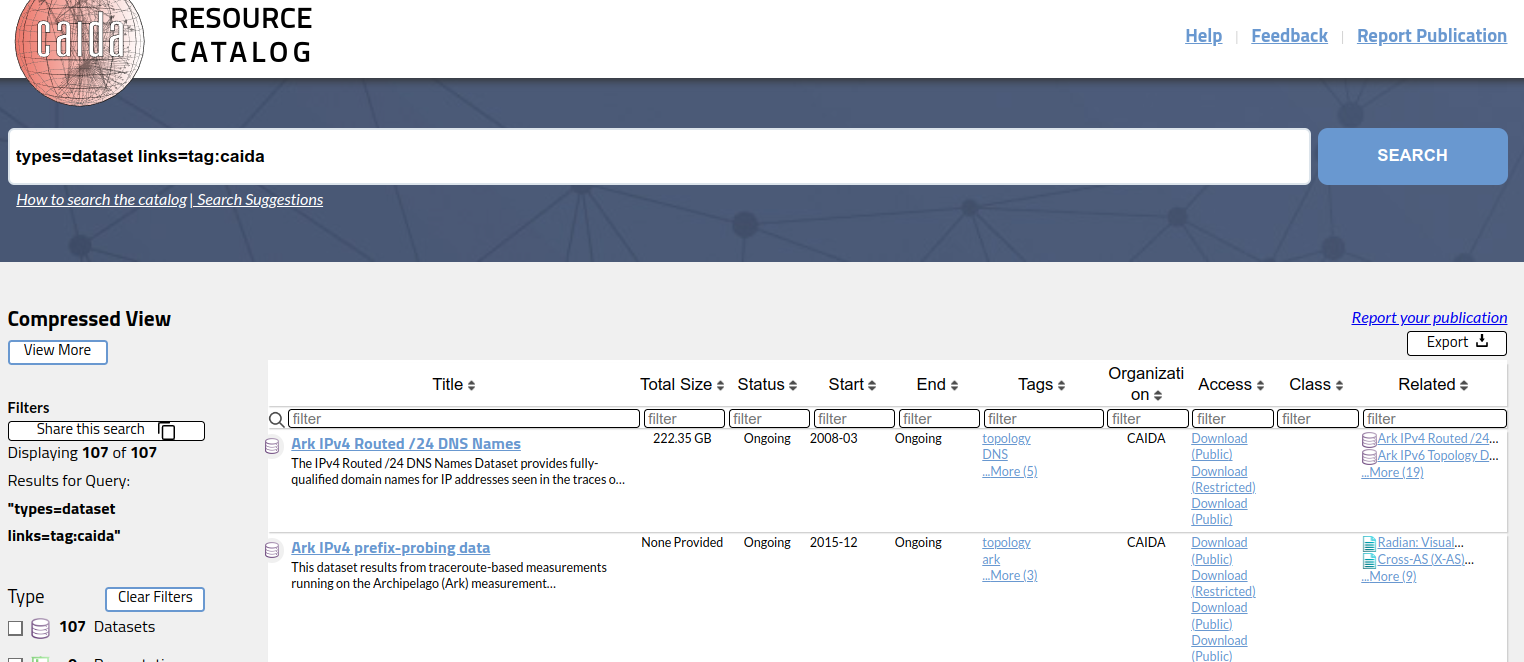This screenshot has width=1524, height=662.
Task: Sort by the Organization column
Action: [x=1146, y=385]
